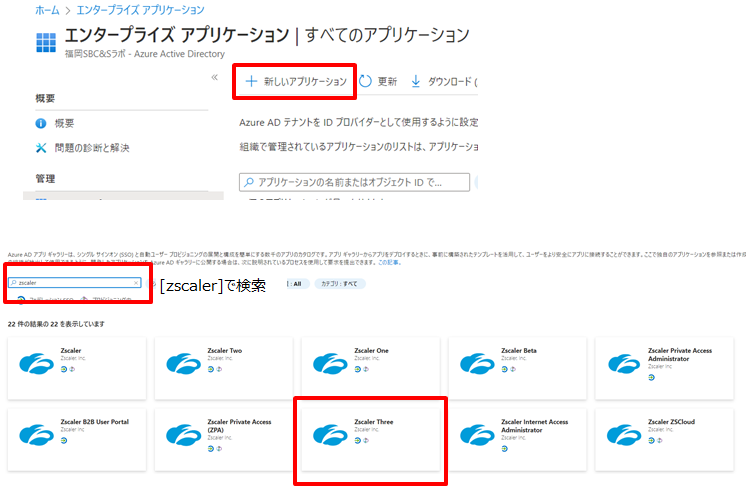Click the SSO badge icon under Zscaler Beta
The width and height of the screenshot is (746, 486).
(x=504, y=369)
